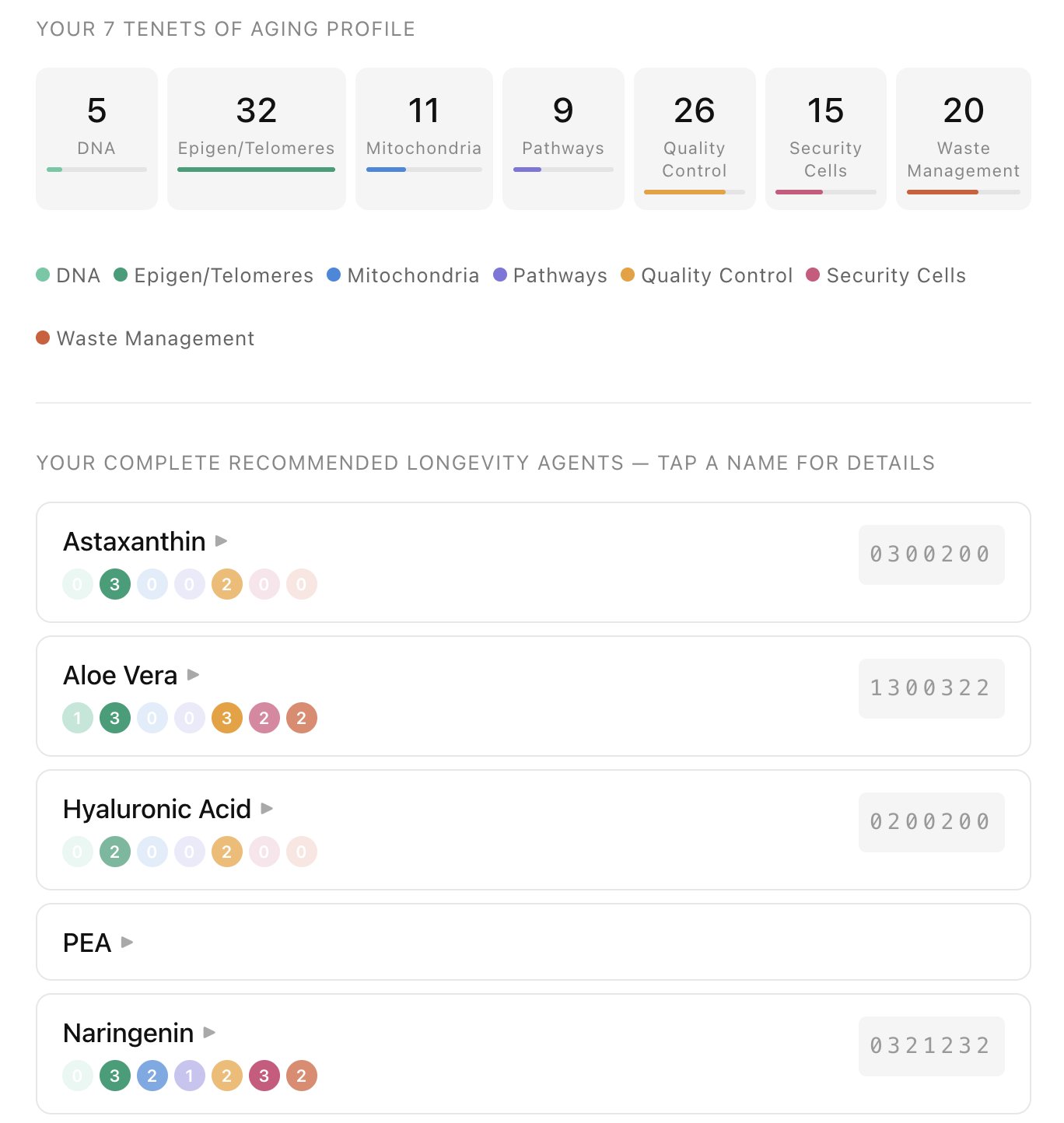Toggle the Waste Management legend entry
Screen dimensions: 1064x1123
[x=145, y=338]
